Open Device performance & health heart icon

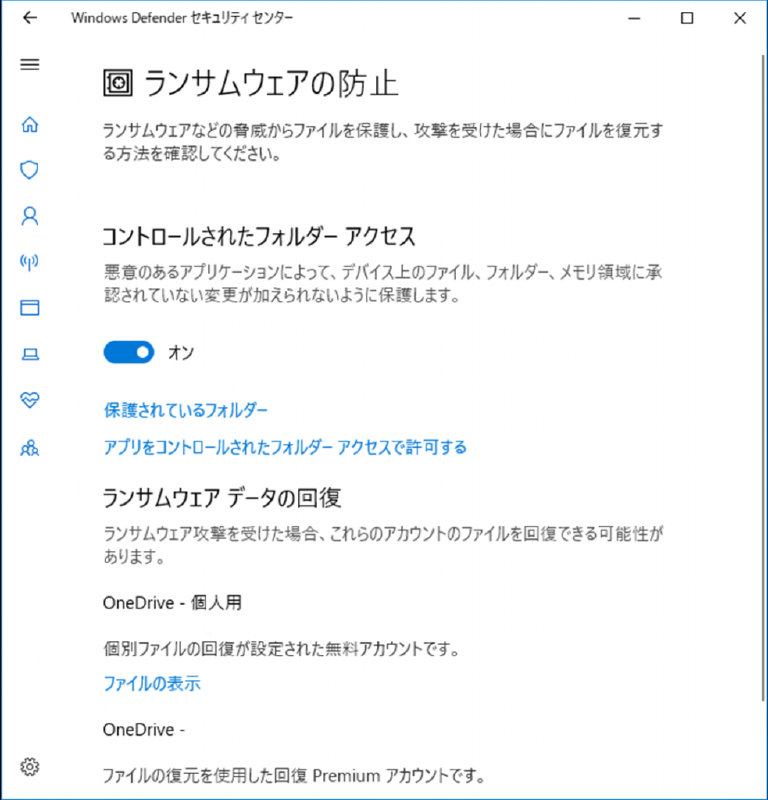[x=30, y=399]
